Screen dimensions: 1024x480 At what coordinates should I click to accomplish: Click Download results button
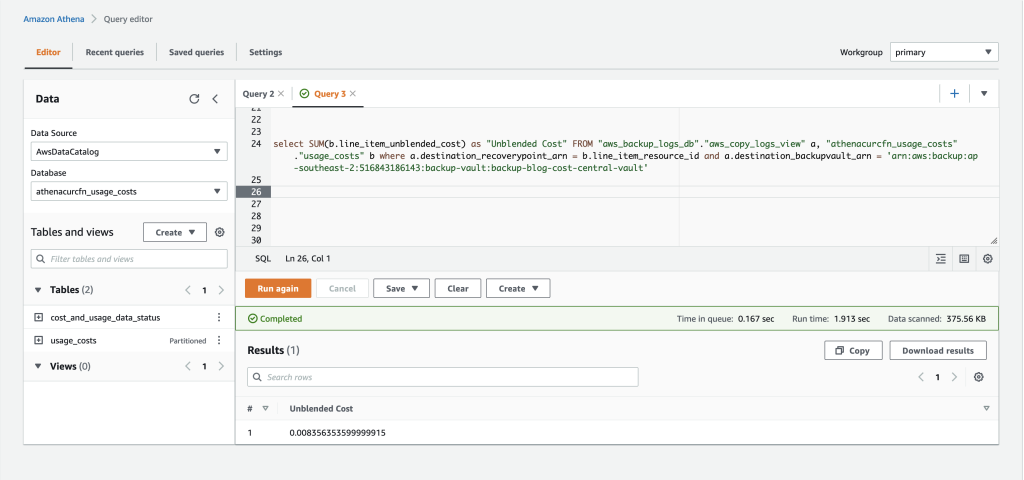pyautogui.click(x=938, y=351)
